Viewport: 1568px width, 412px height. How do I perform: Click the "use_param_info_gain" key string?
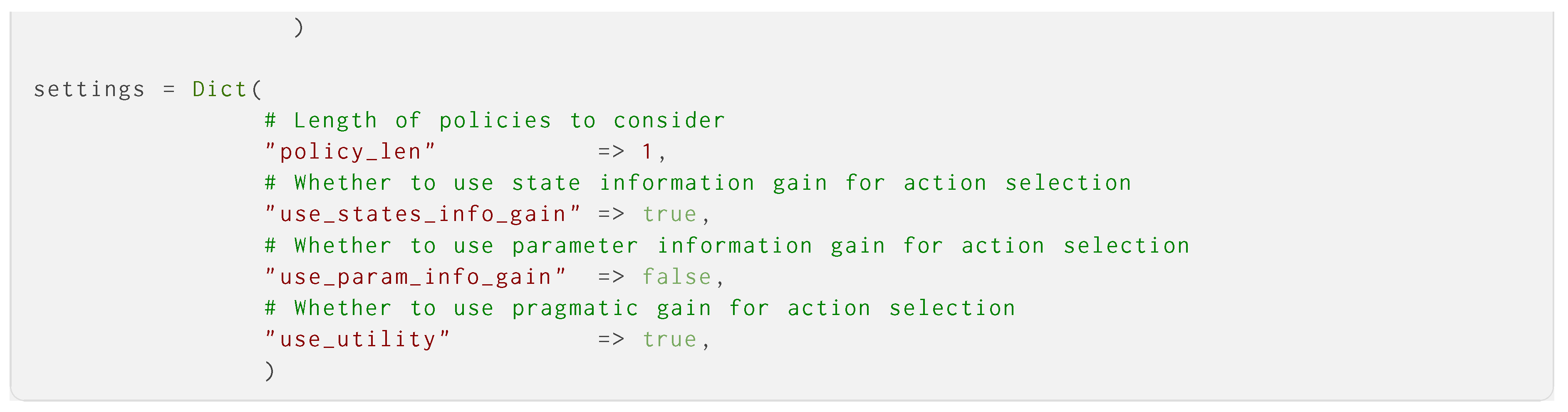point(415,277)
